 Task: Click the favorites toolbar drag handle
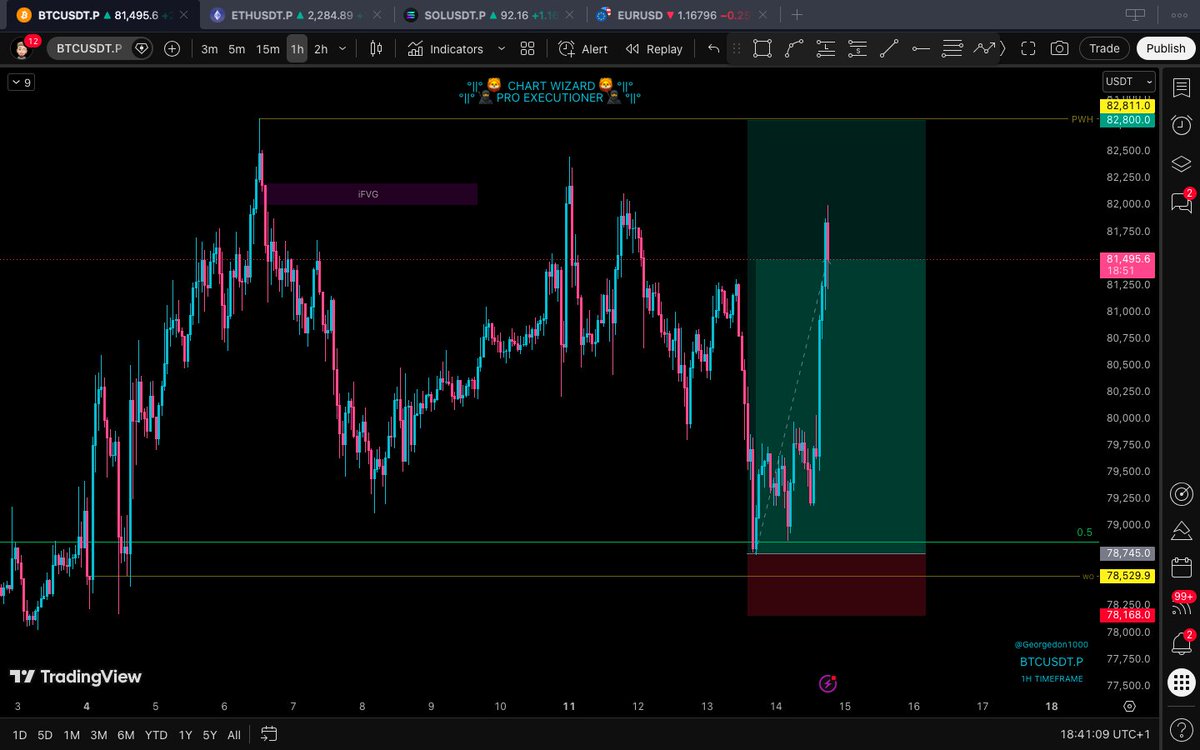pyautogui.click(x=737, y=48)
